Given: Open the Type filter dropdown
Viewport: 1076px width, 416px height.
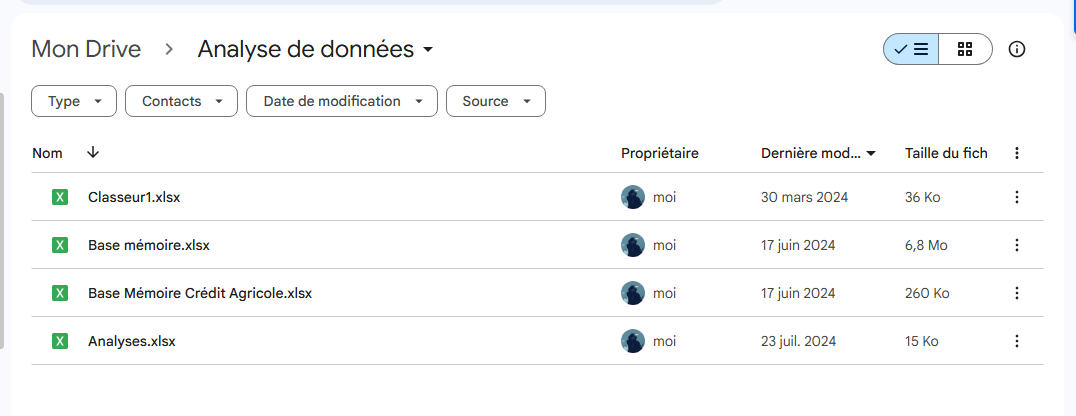Looking at the screenshot, I should pos(75,101).
